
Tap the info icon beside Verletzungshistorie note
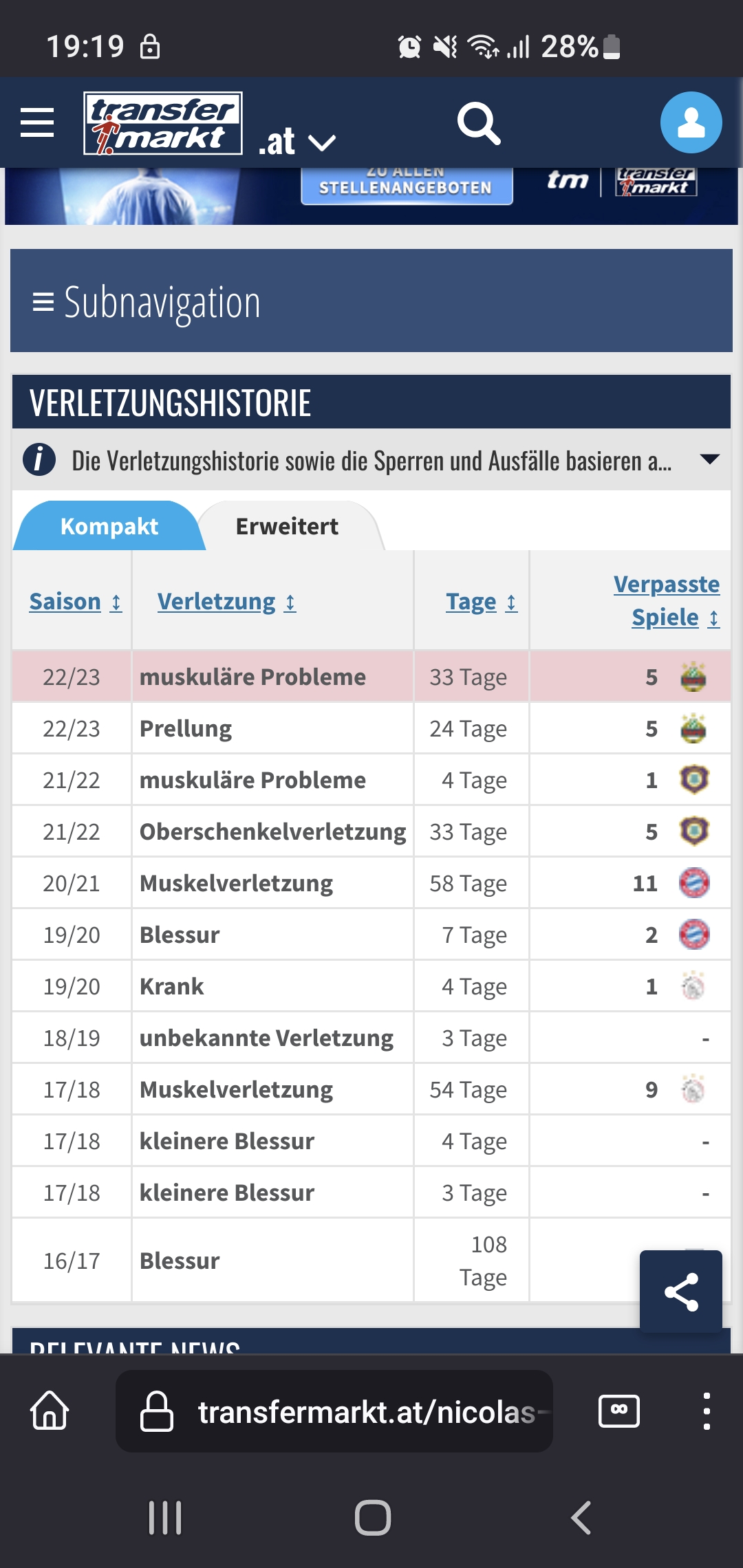[39, 459]
